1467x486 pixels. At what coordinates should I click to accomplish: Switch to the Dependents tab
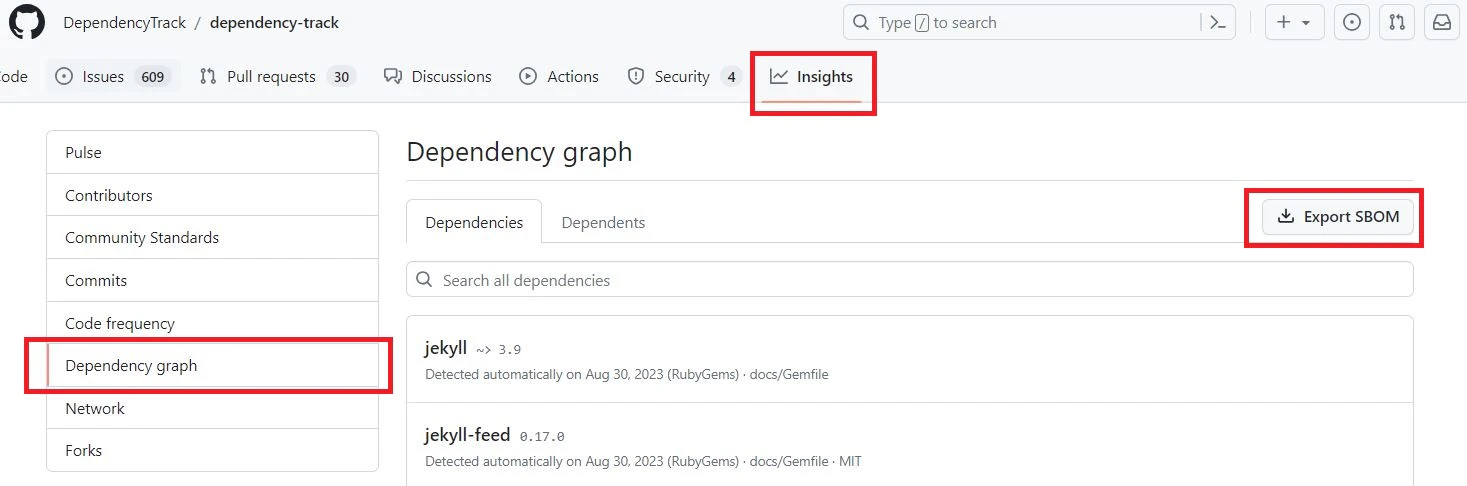(x=603, y=222)
